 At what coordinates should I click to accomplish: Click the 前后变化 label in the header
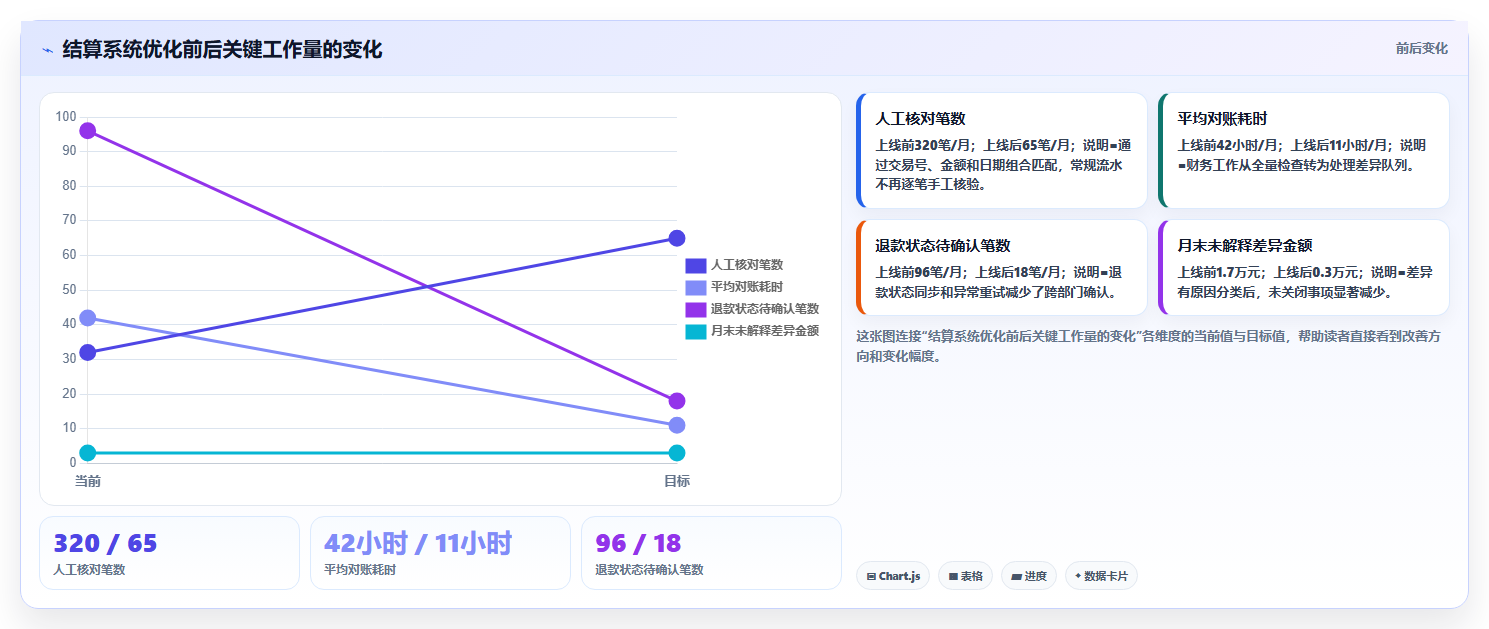pyautogui.click(x=1421, y=48)
